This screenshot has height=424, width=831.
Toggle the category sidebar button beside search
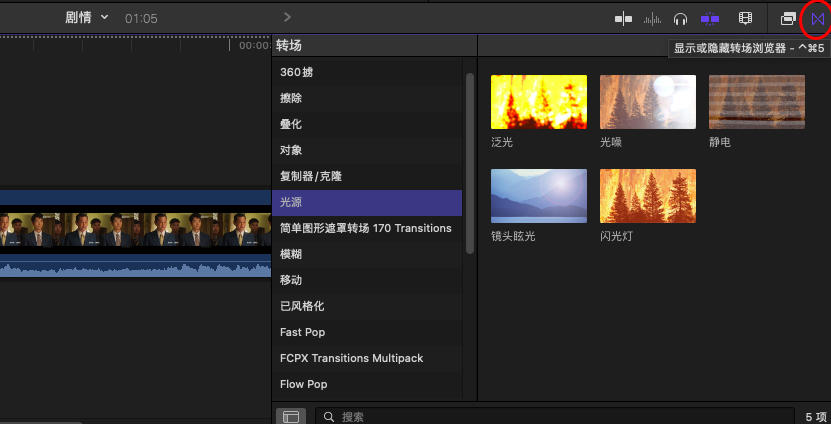[291, 417]
